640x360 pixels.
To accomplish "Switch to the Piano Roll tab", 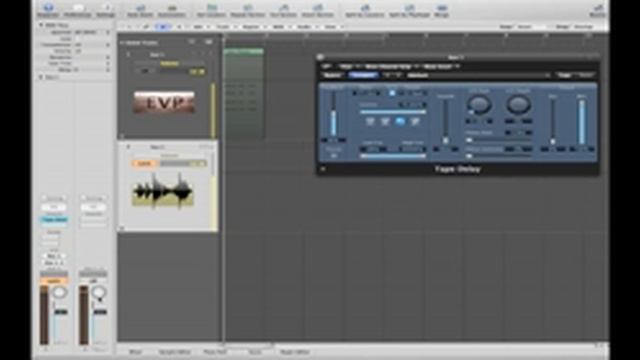I will coord(215,352).
